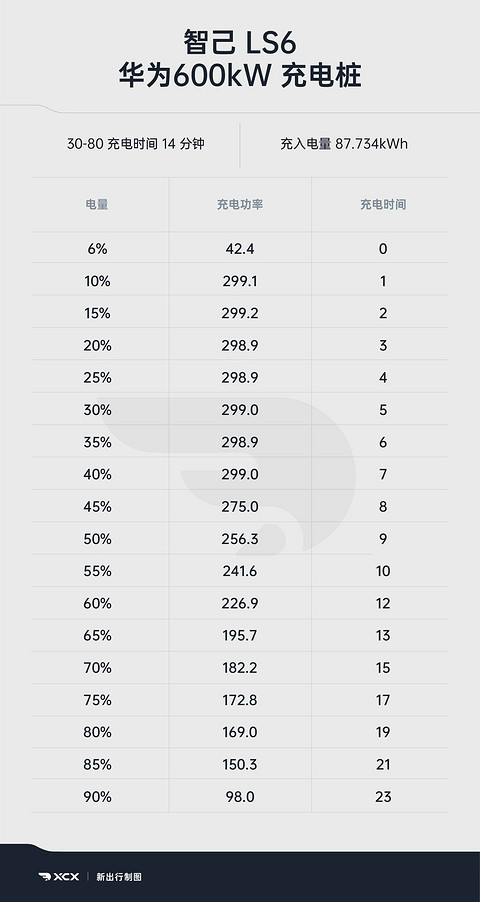Select the 275.0 power value
The height and width of the screenshot is (902, 480).
[x=240, y=507]
